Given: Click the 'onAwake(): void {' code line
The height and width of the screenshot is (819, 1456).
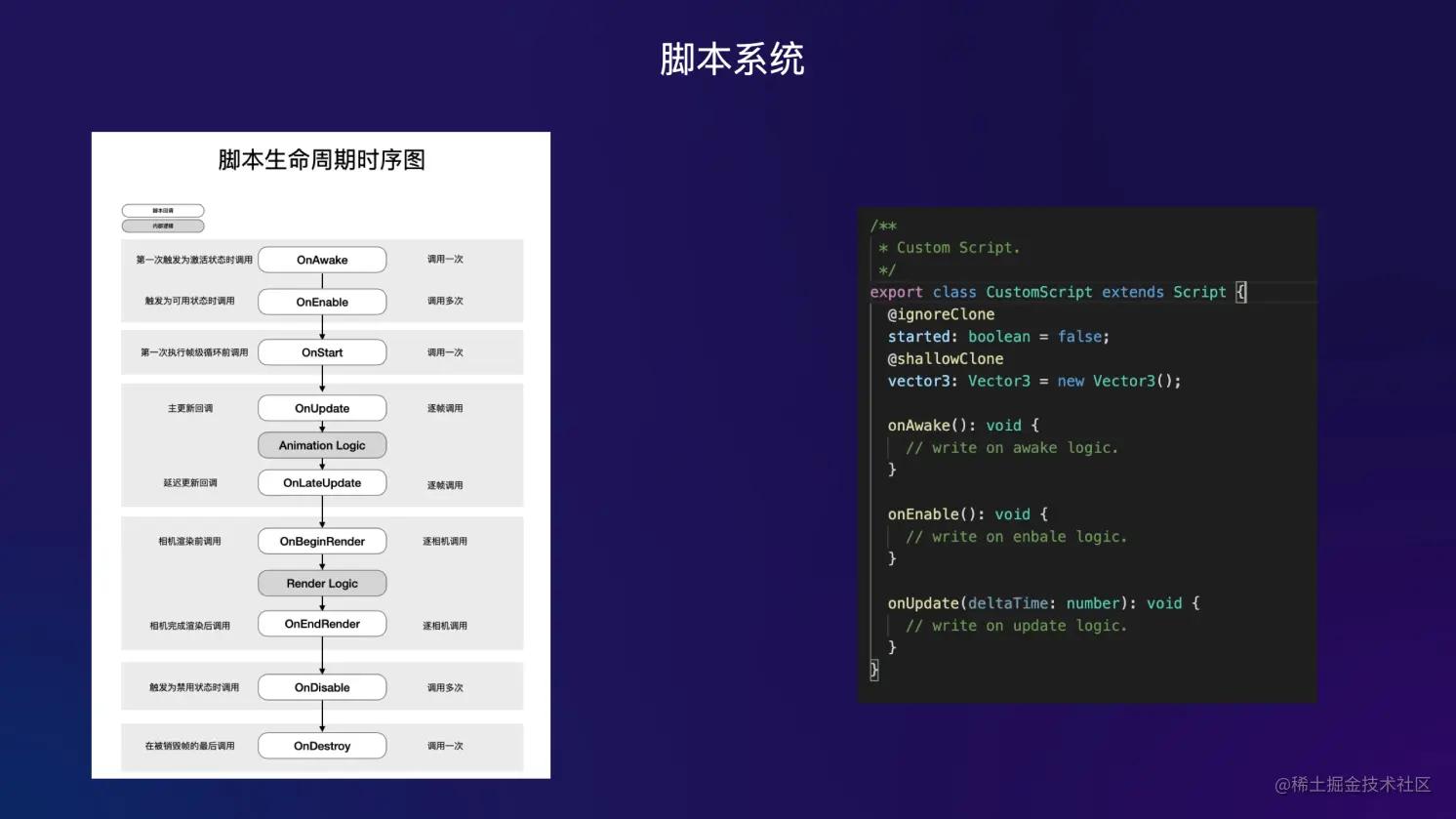Looking at the screenshot, I should coord(963,426).
